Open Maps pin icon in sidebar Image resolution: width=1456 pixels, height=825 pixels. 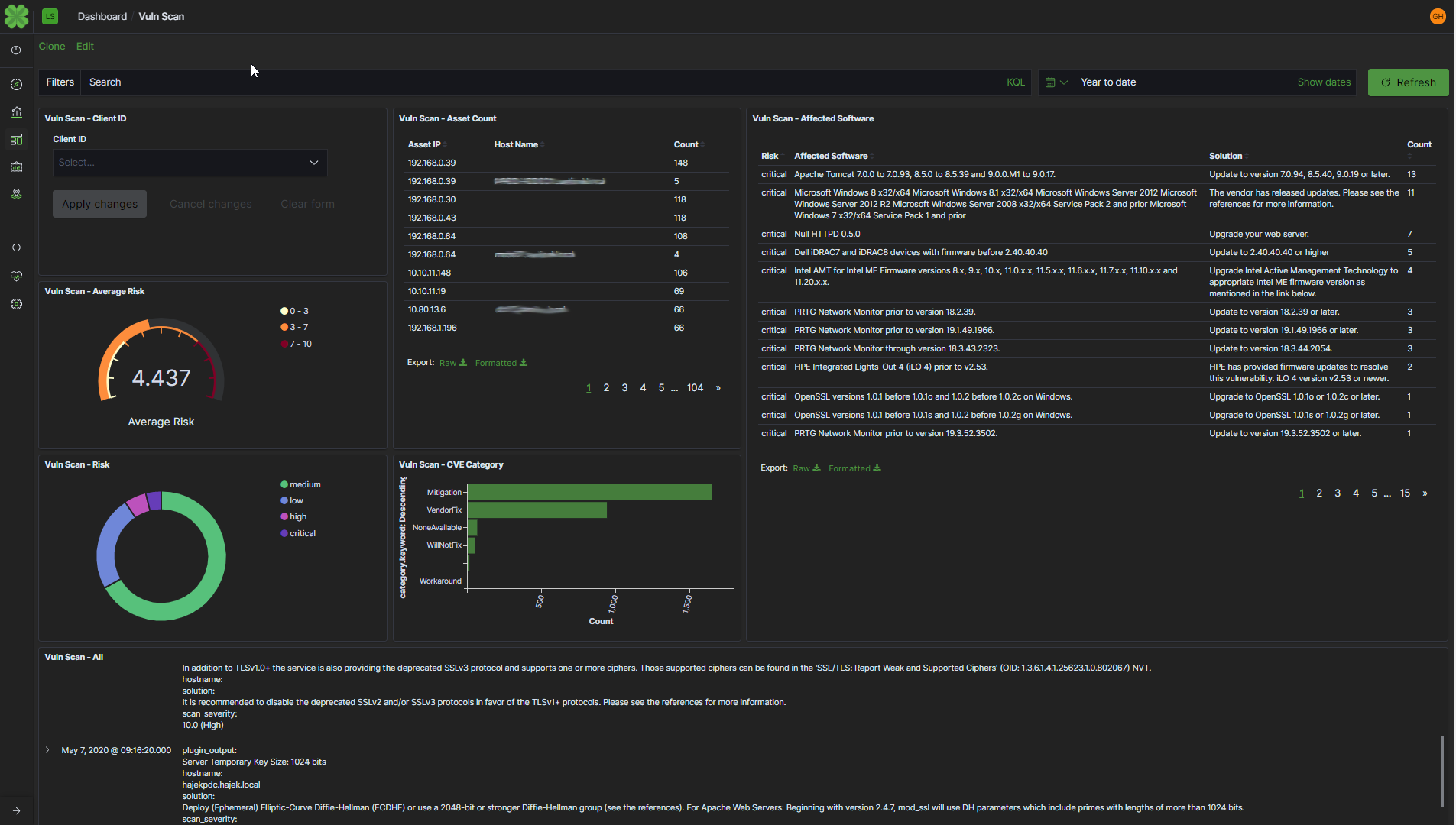[16, 194]
